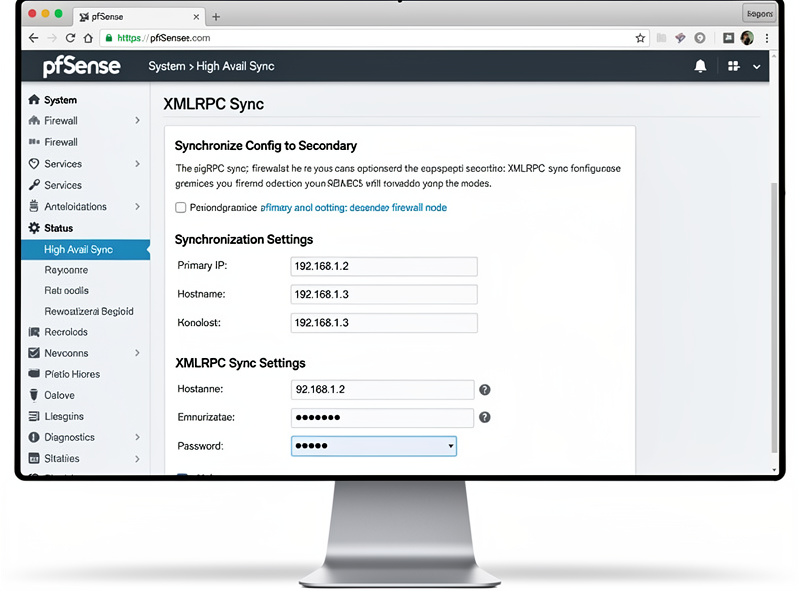Select the pfSense browser tab
This screenshot has height=592, width=800.
pos(139,16)
